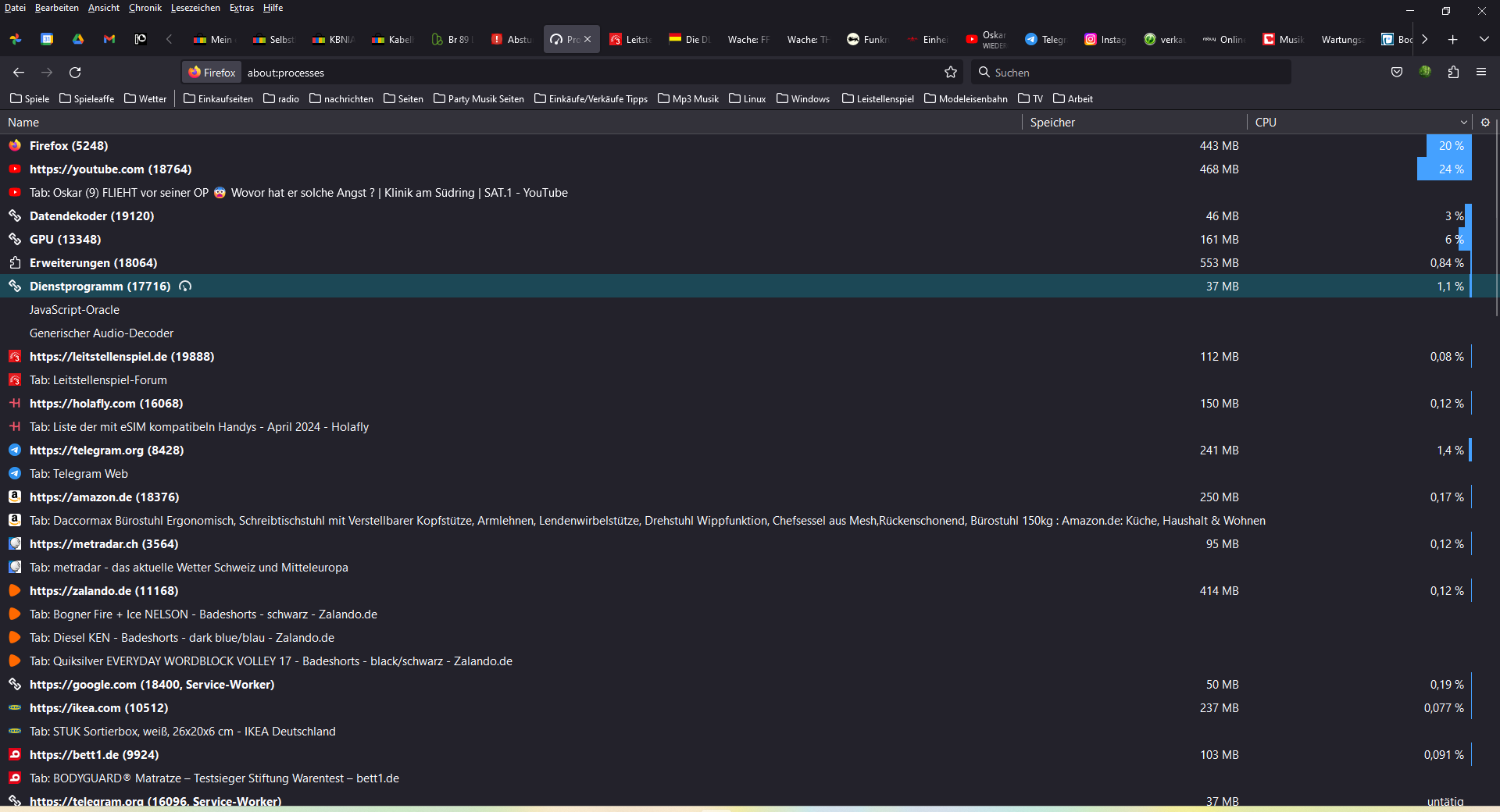Switch to the Oskar YouTube tab

[987, 39]
